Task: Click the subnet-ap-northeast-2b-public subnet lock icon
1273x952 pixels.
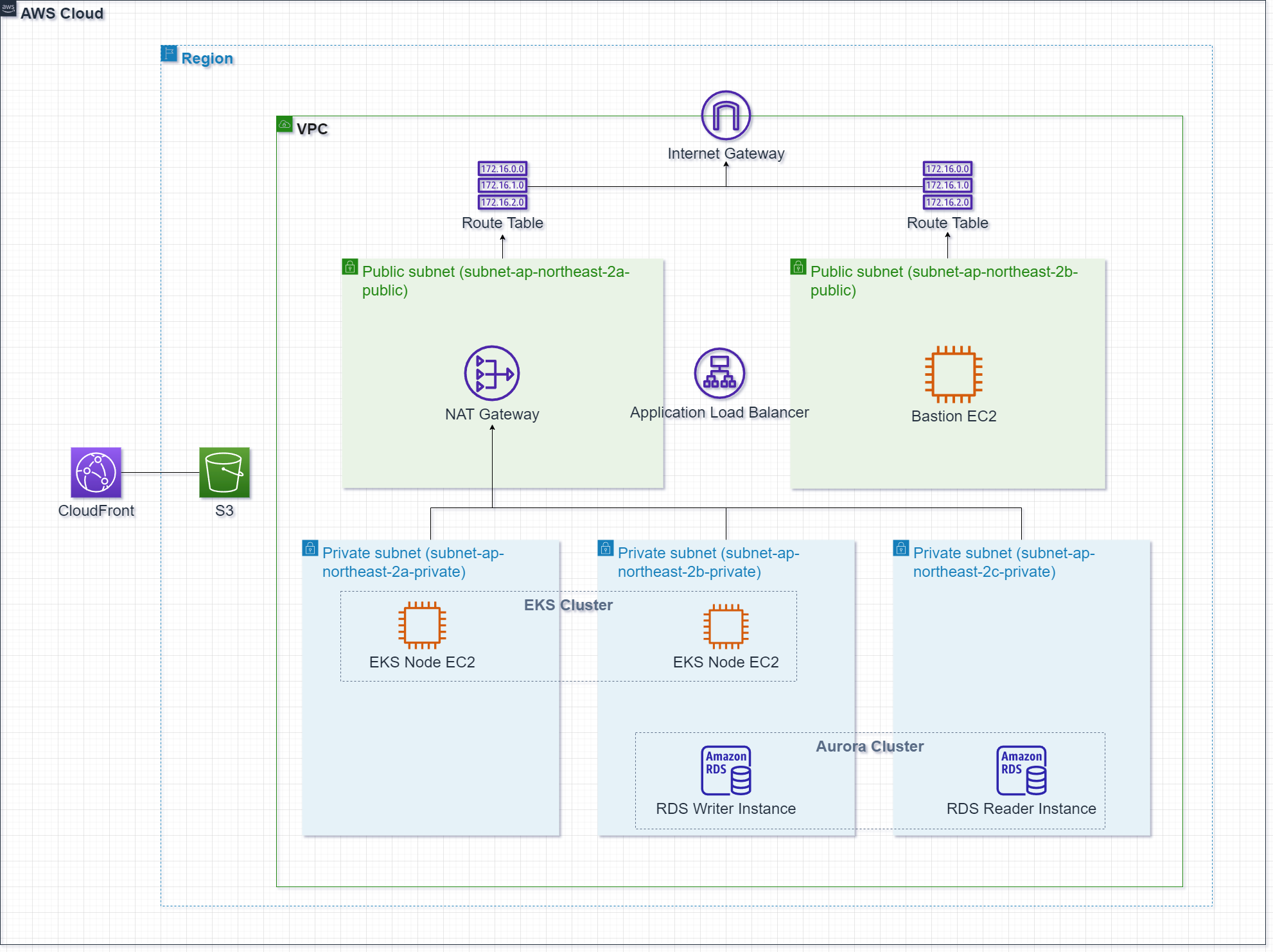Action: tap(798, 267)
